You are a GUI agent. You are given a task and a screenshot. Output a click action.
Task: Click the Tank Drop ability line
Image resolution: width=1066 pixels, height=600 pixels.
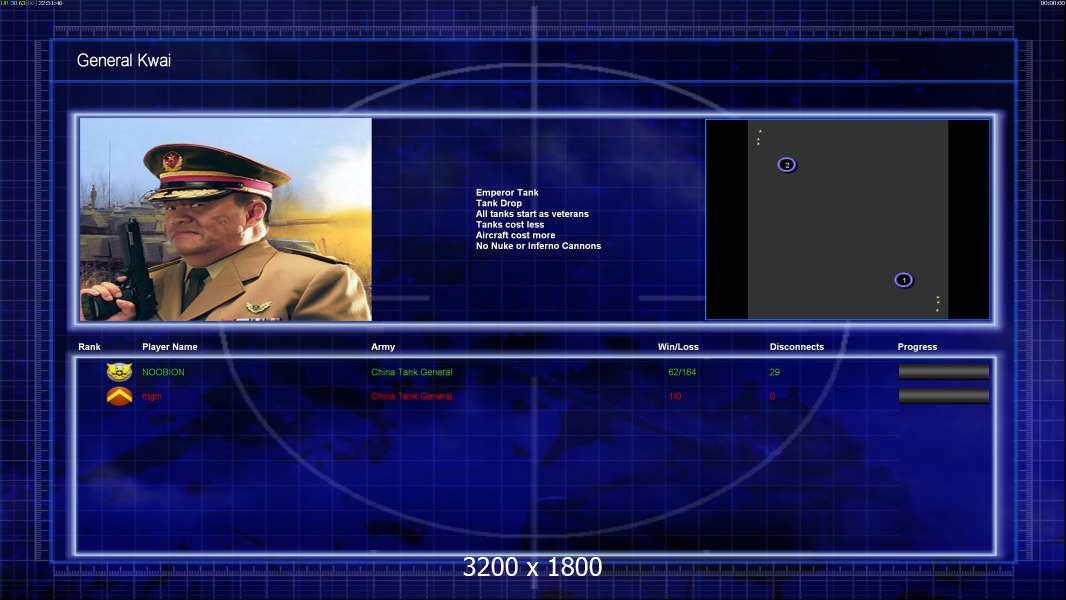[499, 203]
